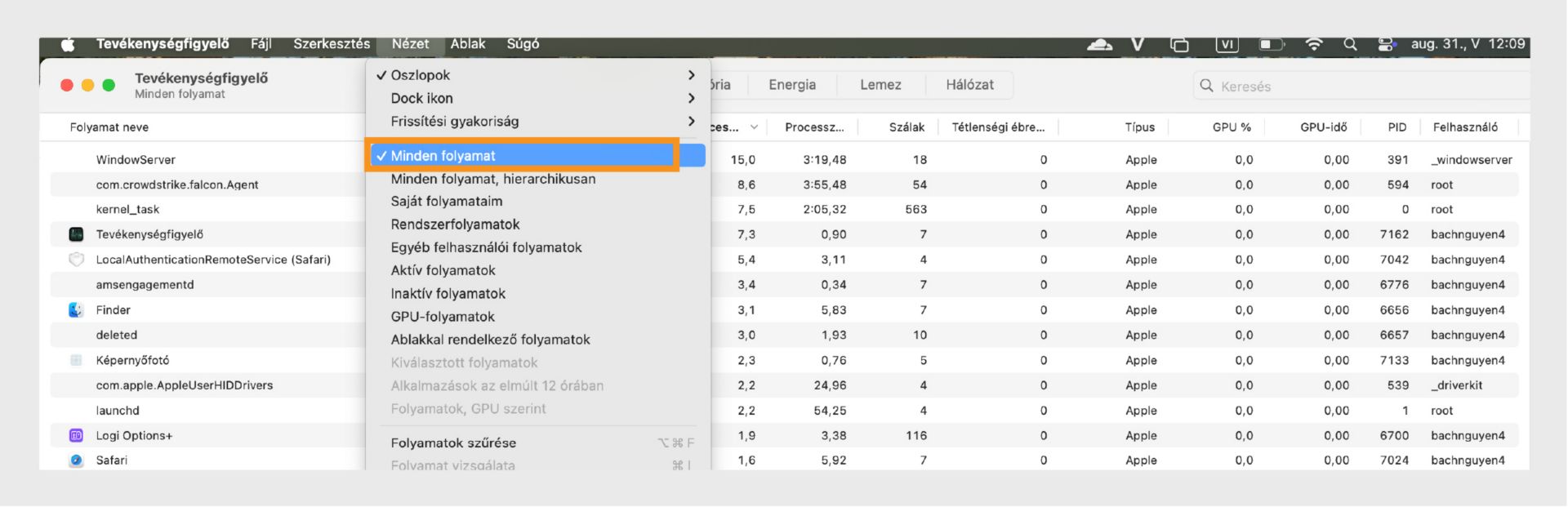1568x507 pixels.
Task: Sort by GPU % column
Action: pyautogui.click(x=1232, y=127)
